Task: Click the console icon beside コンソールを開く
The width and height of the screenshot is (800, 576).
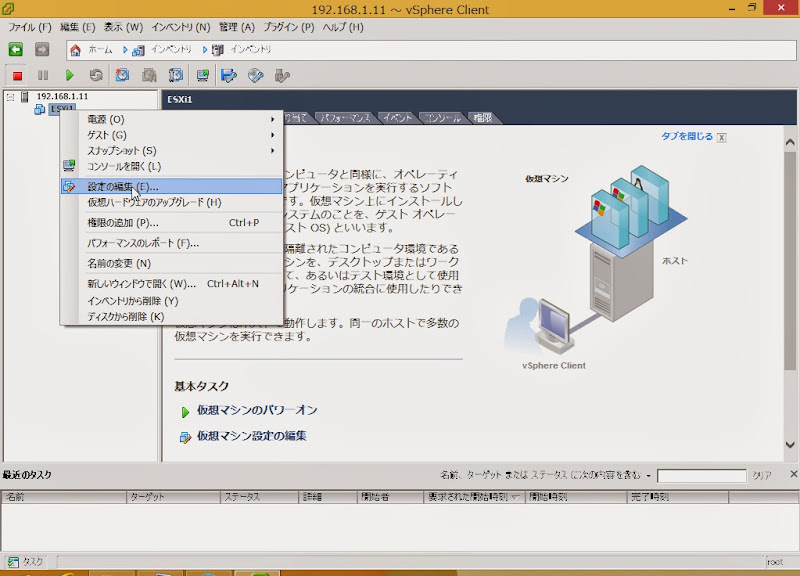Action: pyautogui.click(x=69, y=166)
